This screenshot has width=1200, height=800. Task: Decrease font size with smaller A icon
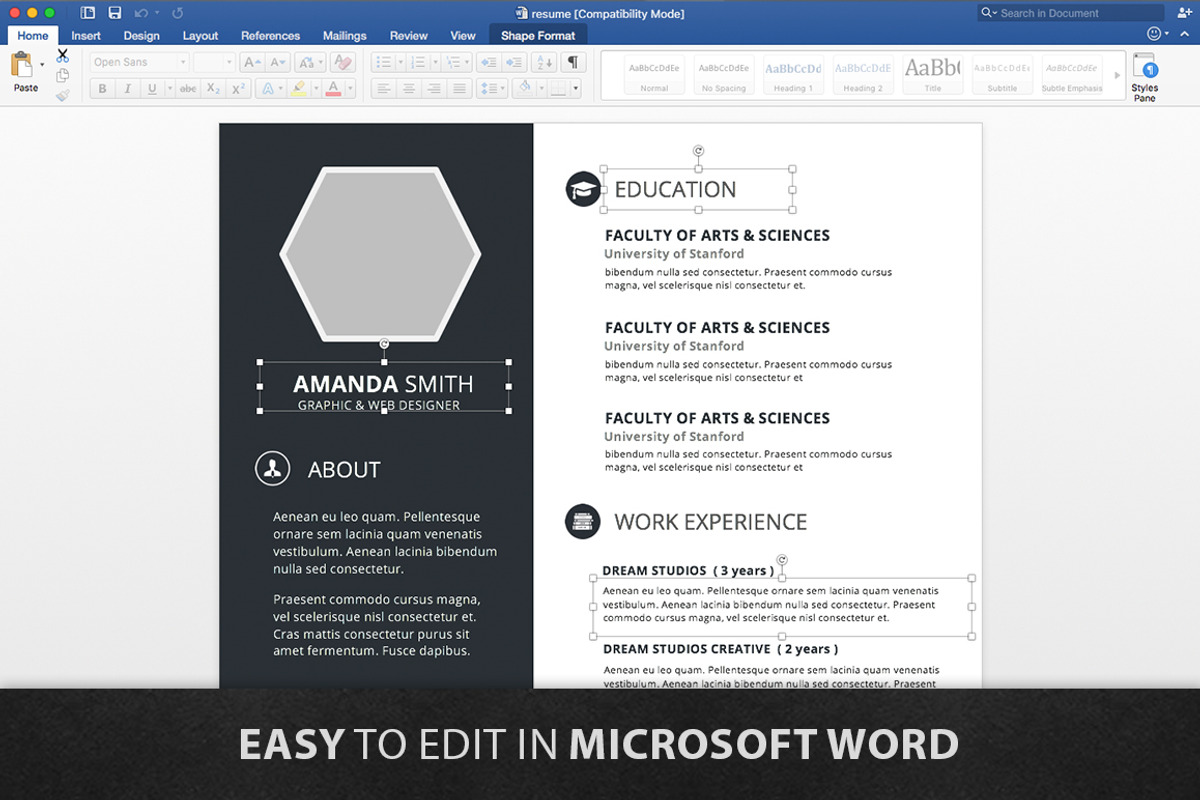(x=277, y=62)
